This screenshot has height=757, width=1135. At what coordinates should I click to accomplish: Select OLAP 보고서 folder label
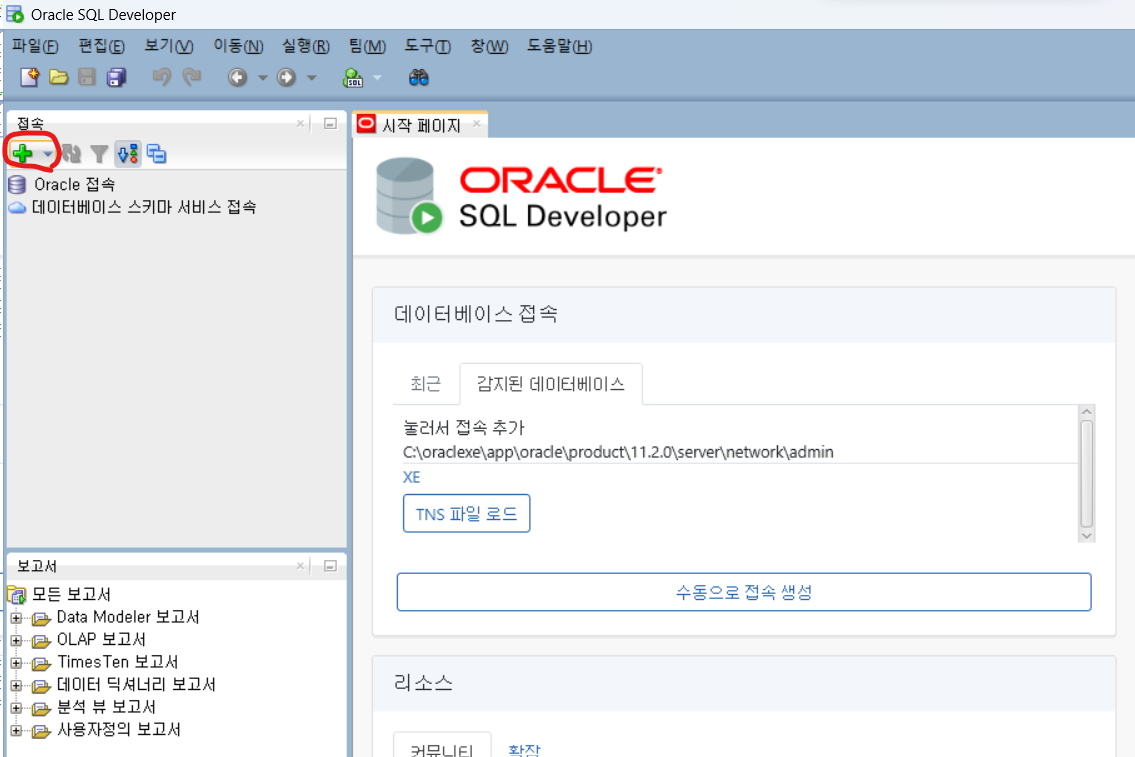[101, 640]
